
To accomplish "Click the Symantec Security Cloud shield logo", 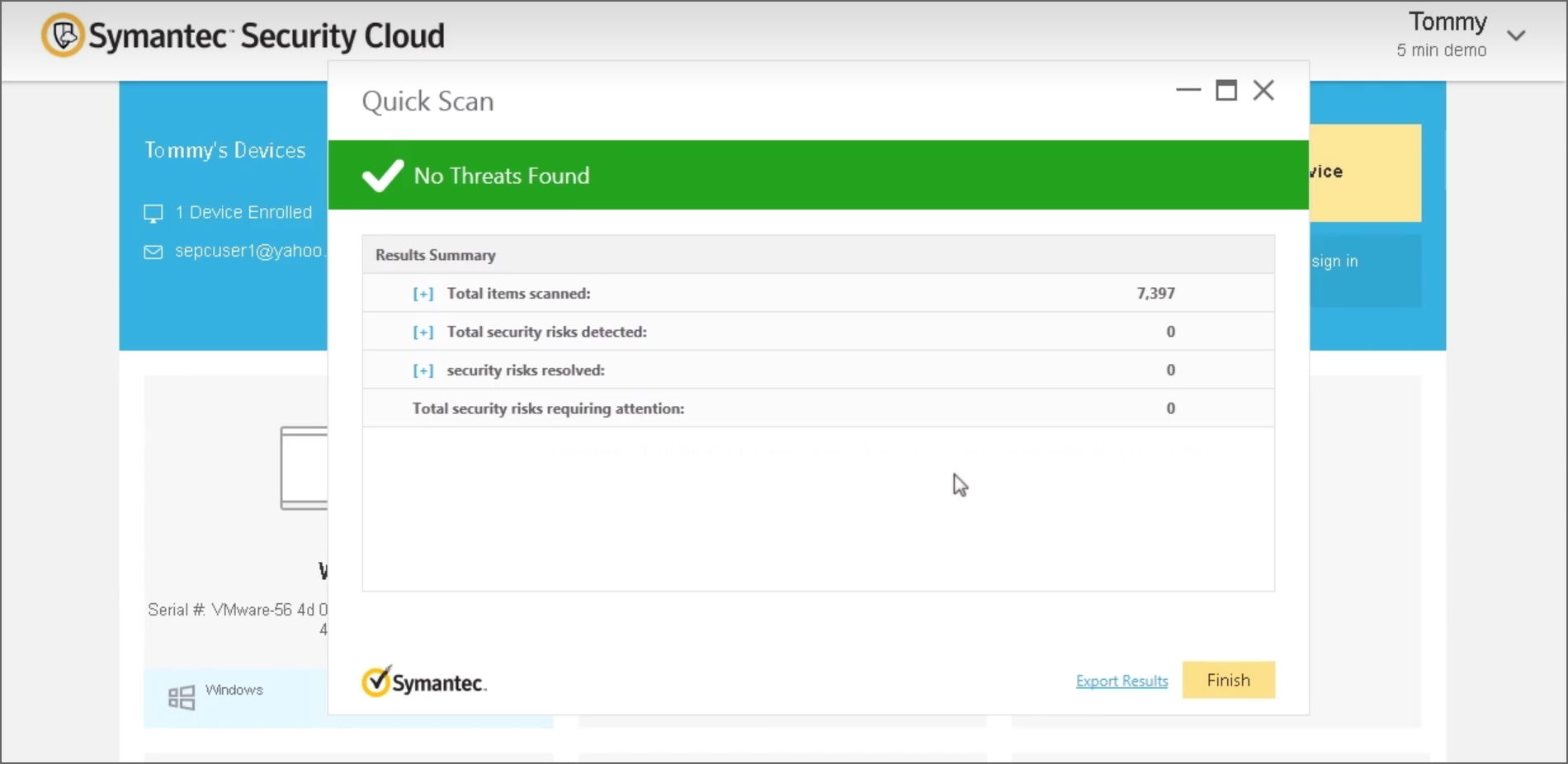I will click(64, 35).
